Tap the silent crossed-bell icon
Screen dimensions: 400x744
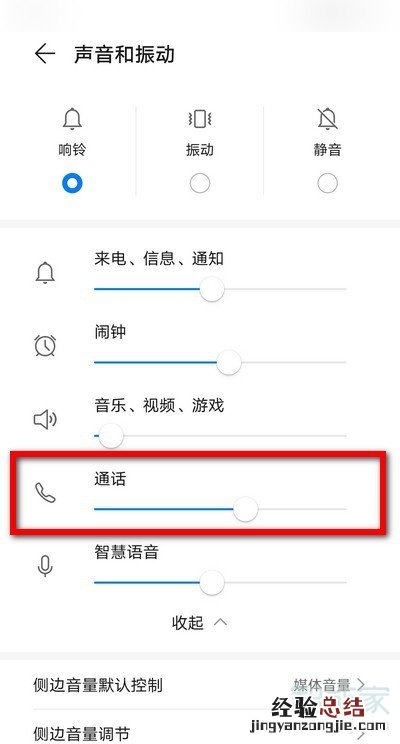point(327,118)
